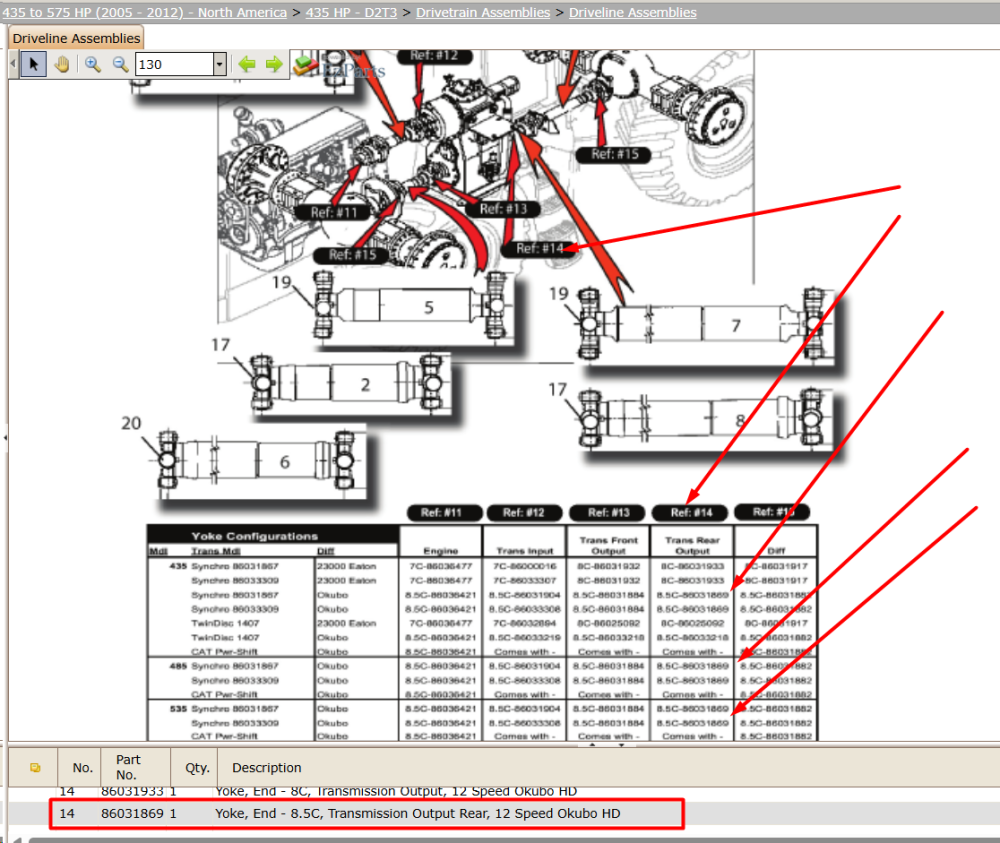1000x843 pixels.
Task: Open the zoom level dropdown arrow
Action: [x=220, y=64]
